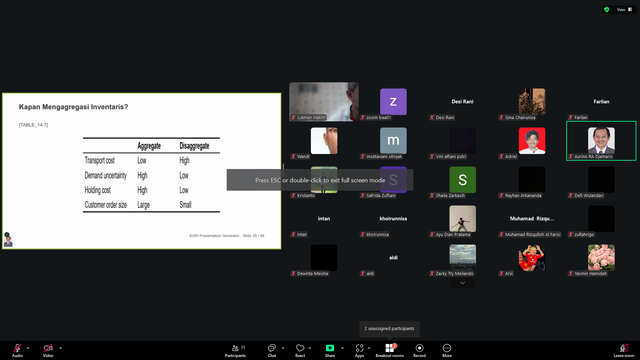Click muted mic icon beside Defi Wulandari
Viewport: 640px width, 360px height.
[571, 196]
